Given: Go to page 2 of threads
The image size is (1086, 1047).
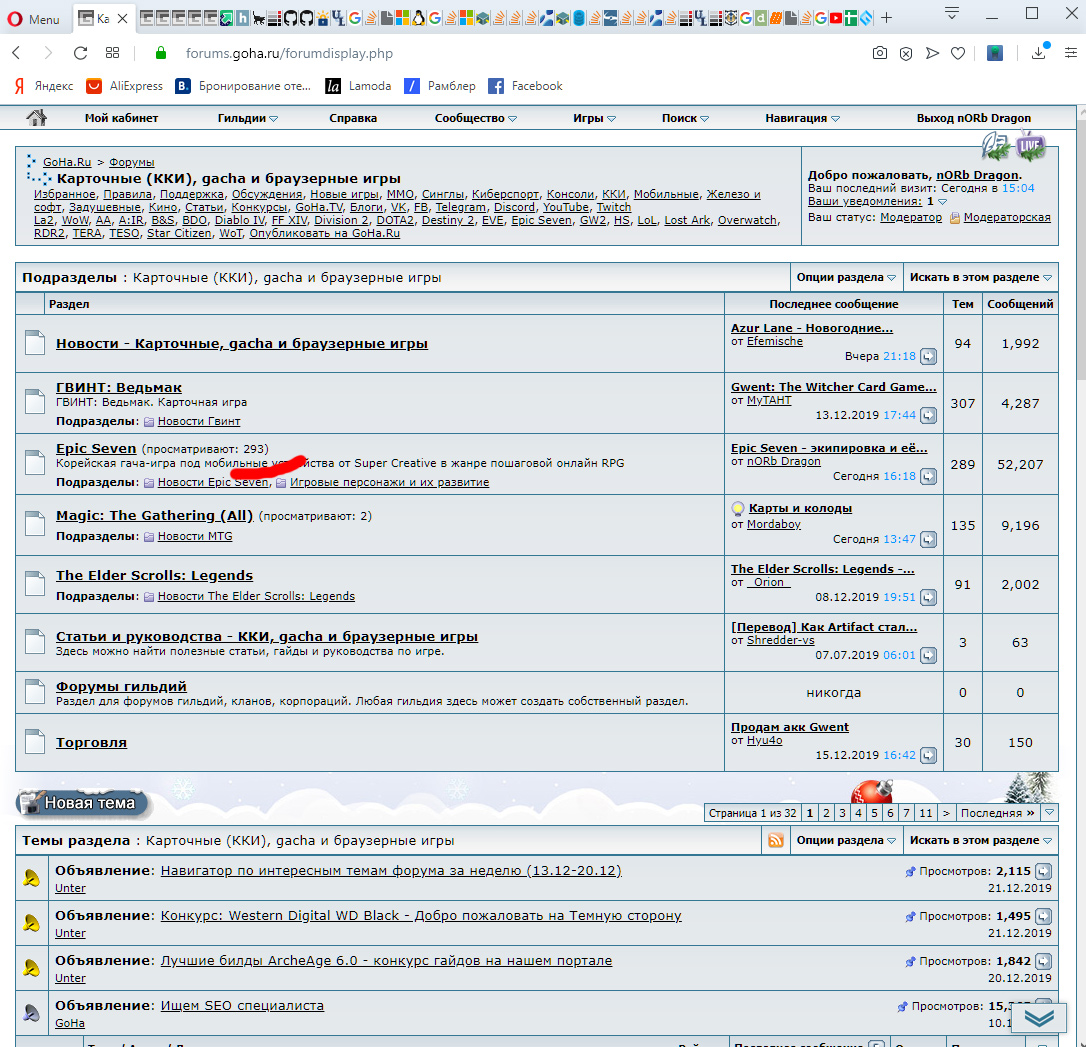Looking at the screenshot, I should point(826,813).
